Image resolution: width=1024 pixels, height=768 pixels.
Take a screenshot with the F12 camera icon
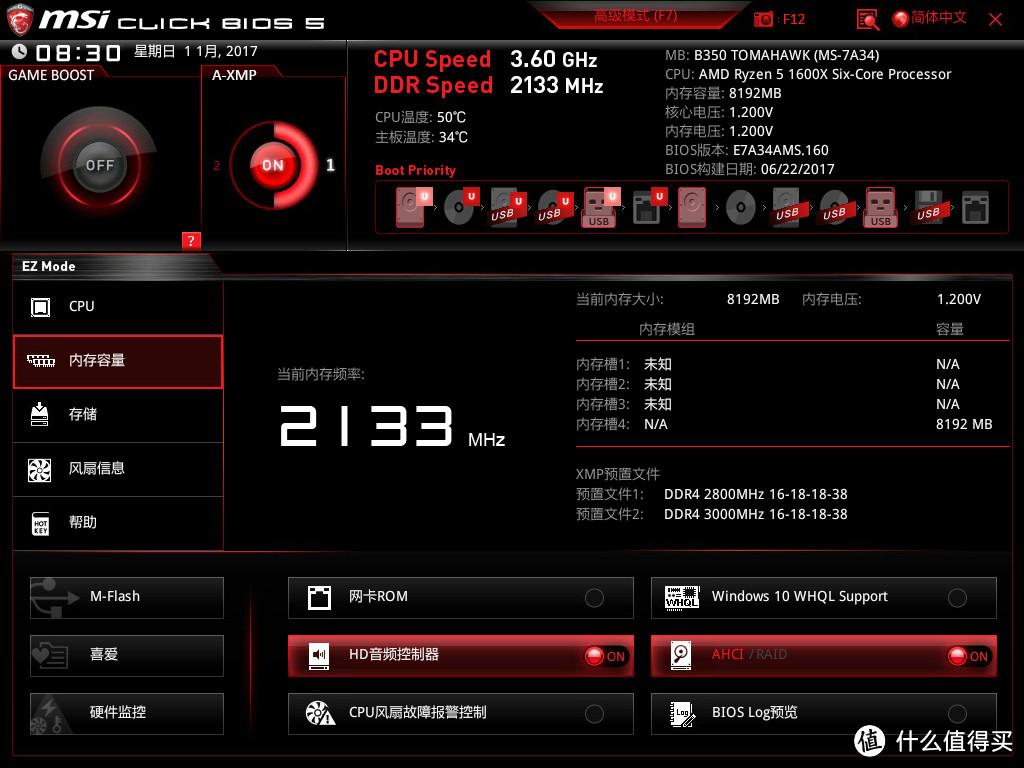coord(763,20)
